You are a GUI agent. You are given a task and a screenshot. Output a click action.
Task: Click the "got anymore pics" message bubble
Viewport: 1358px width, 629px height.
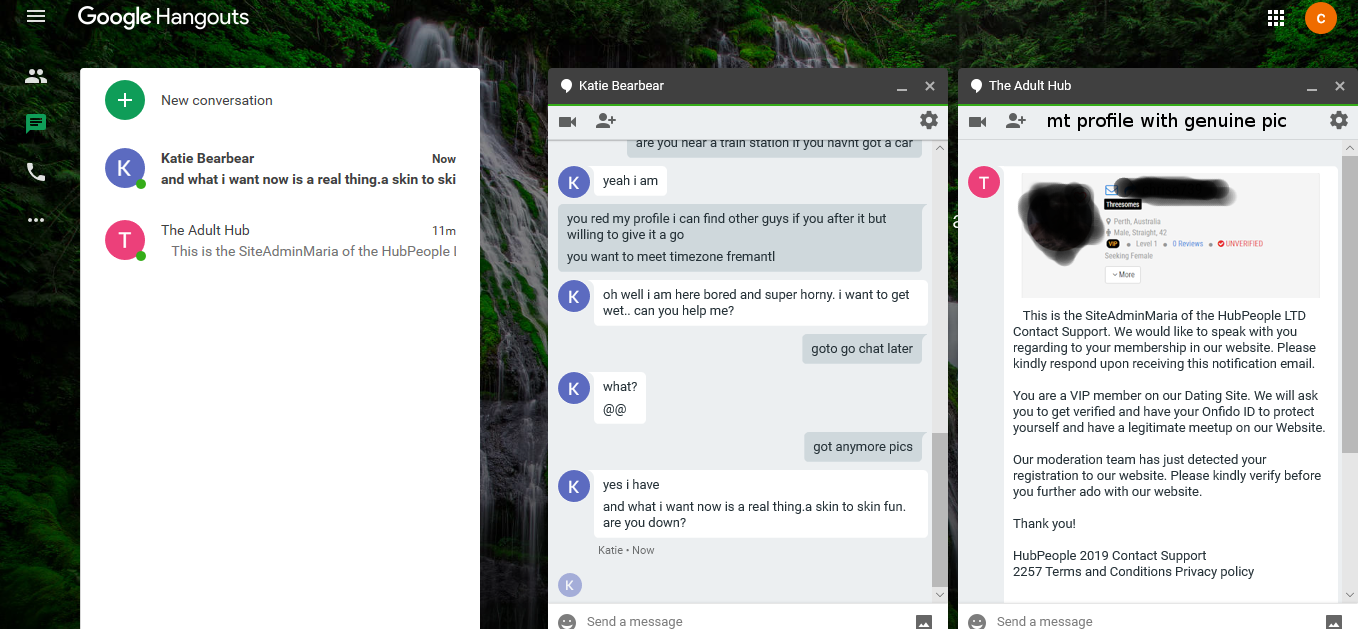pos(863,447)
